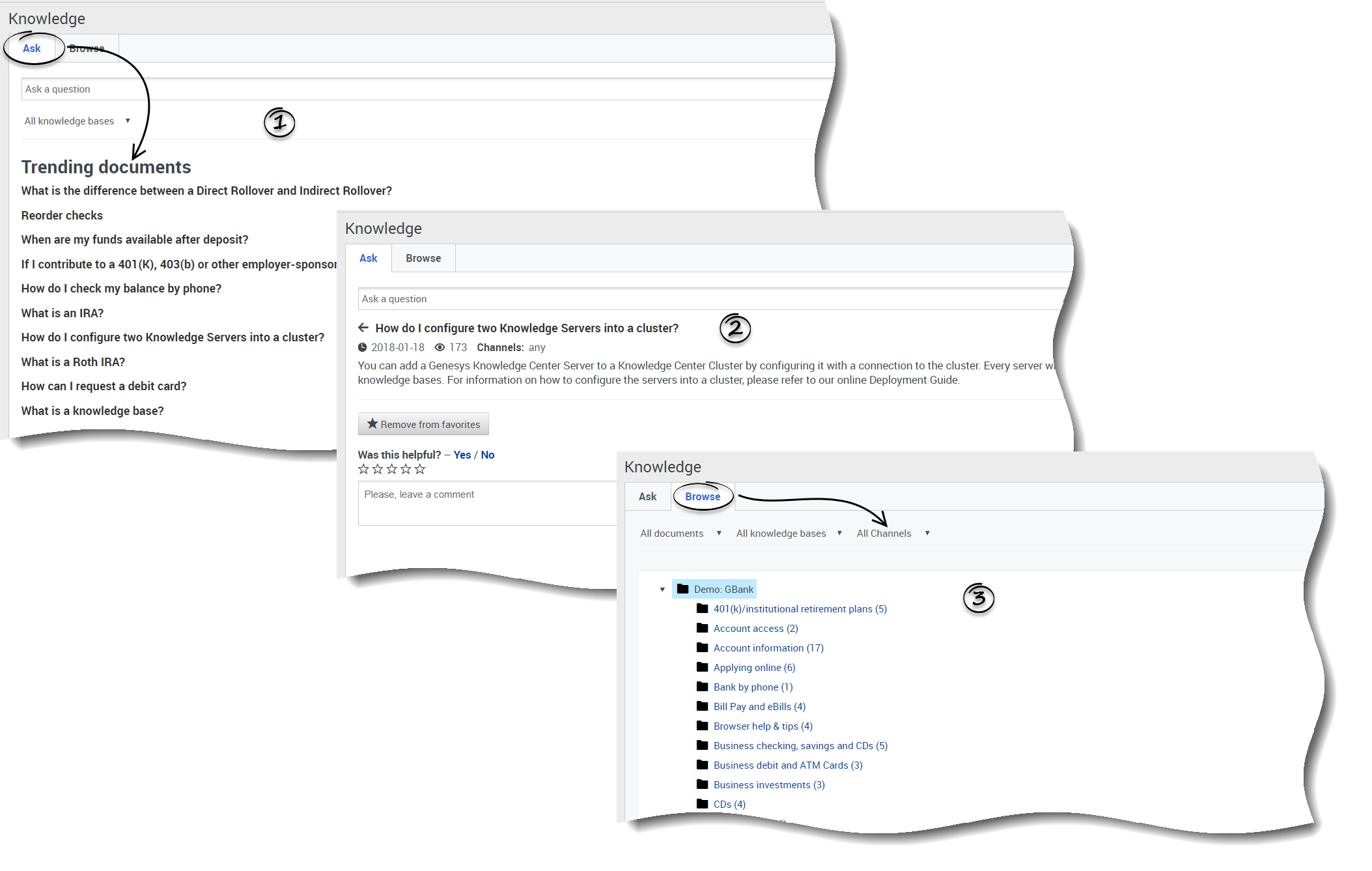This screenshot has height=871, width=1372.
Task: Select the circled Ask tab
Action: point(32,48)
